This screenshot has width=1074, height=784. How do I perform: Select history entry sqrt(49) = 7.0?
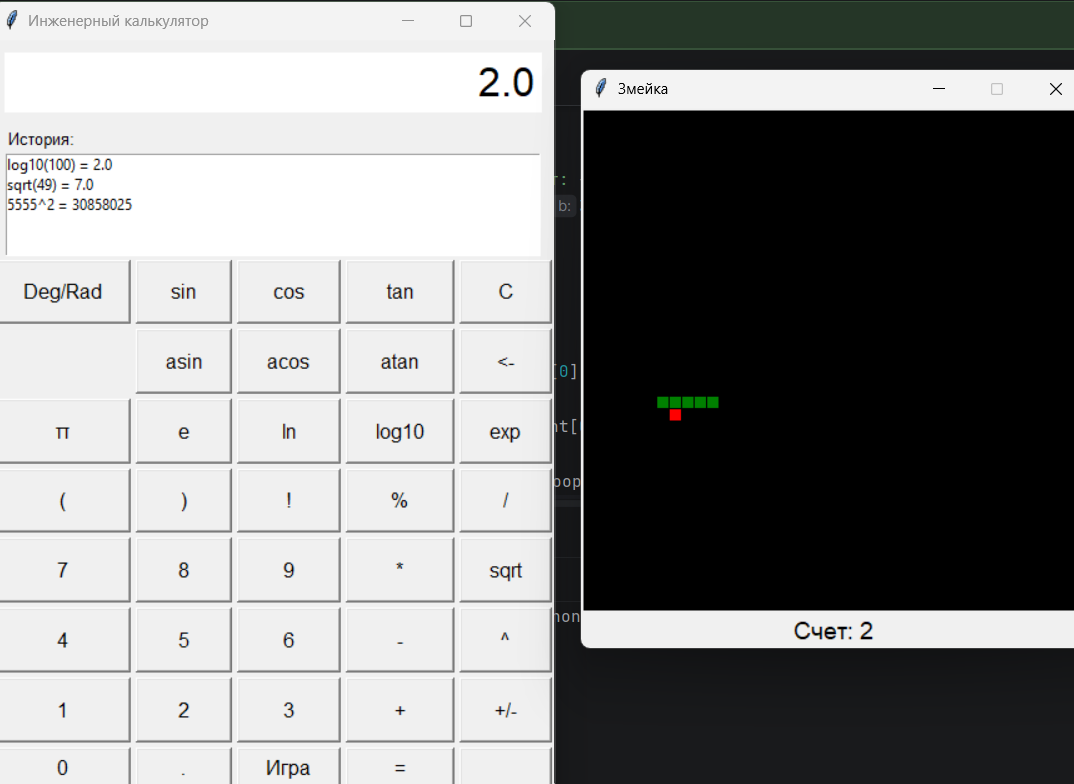pos(50,185)
